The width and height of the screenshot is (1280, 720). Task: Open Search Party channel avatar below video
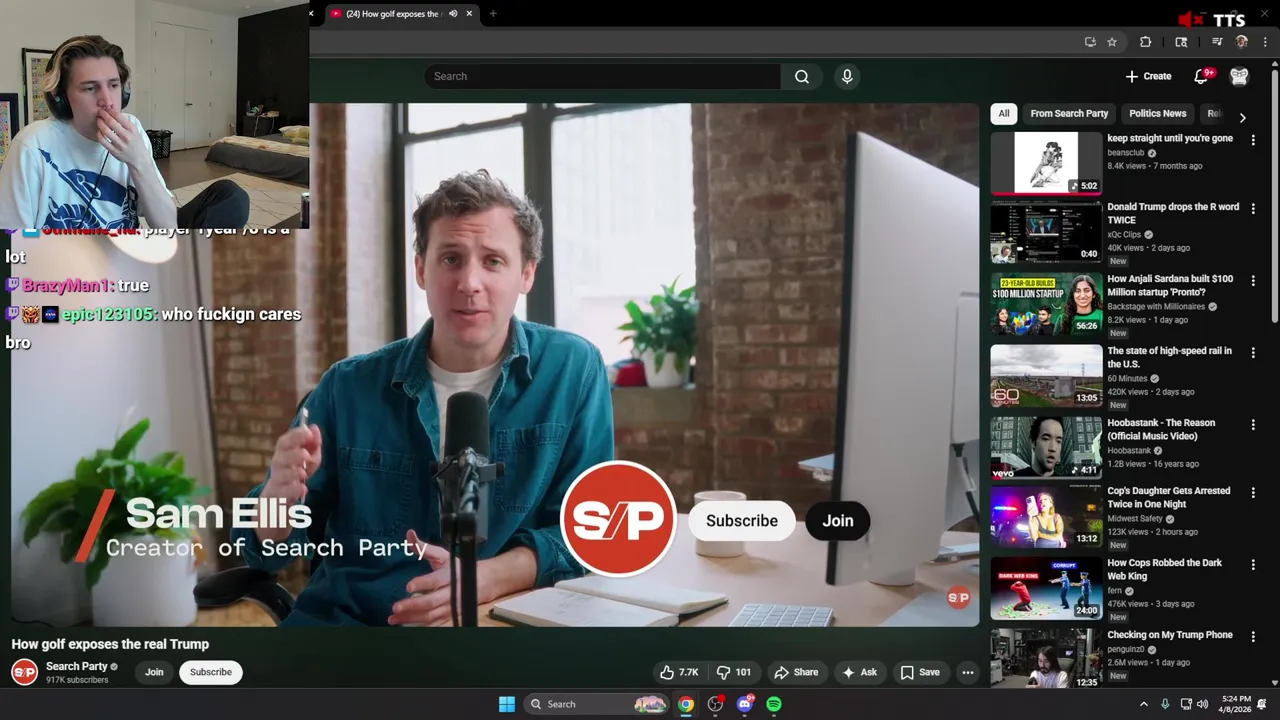pyautogui.click(x=24, y=672)
